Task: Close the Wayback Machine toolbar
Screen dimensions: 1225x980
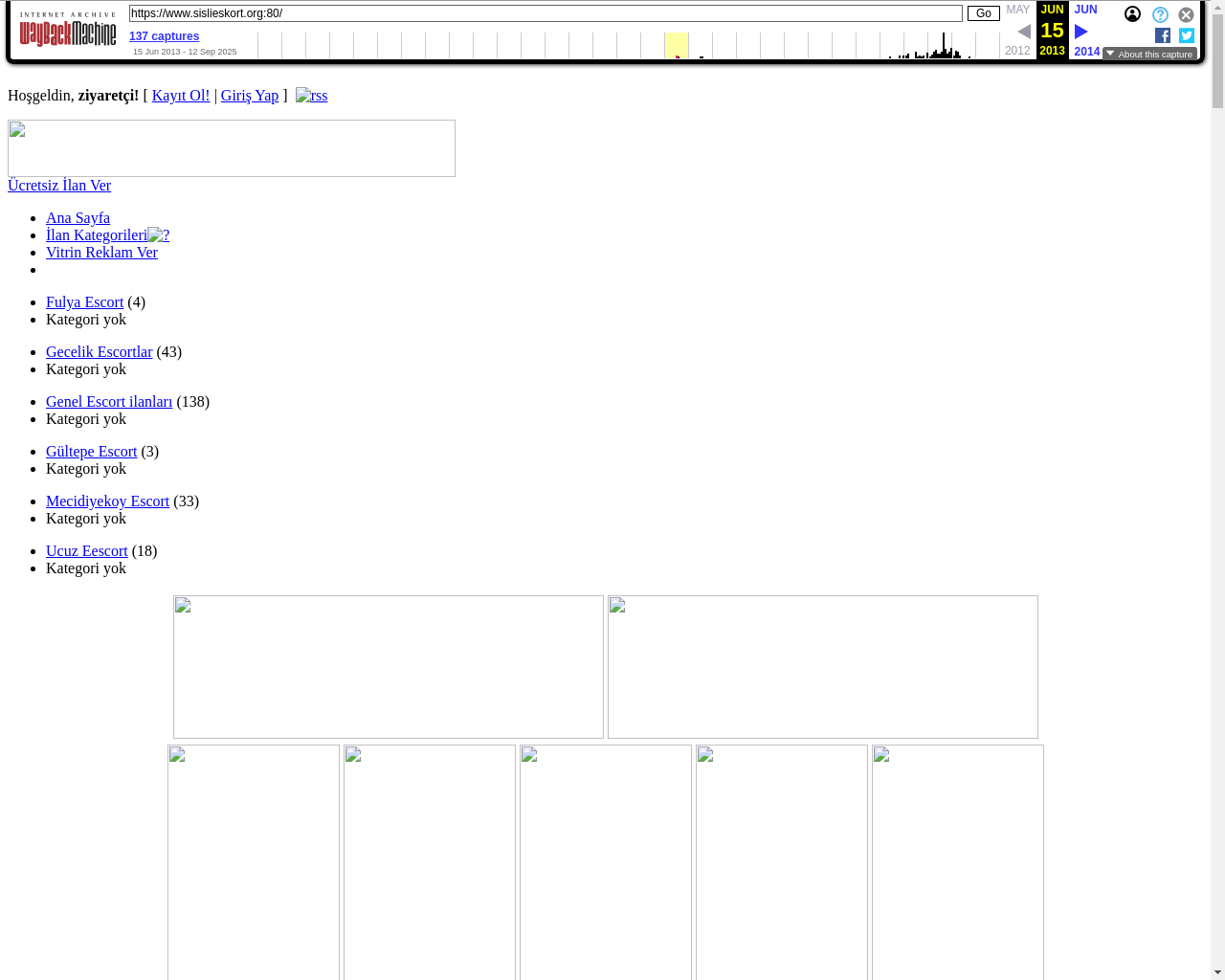Action: click(1186, 14)
